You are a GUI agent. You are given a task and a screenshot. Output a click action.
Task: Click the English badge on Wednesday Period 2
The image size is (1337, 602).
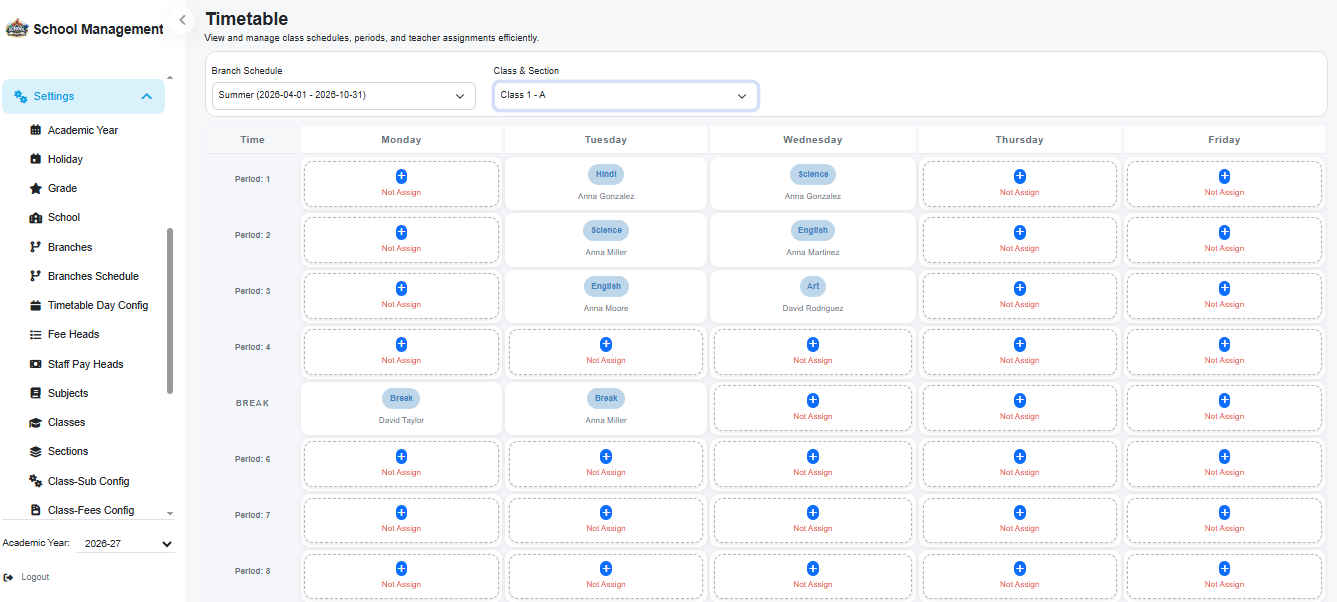click(x=813, y=230)
